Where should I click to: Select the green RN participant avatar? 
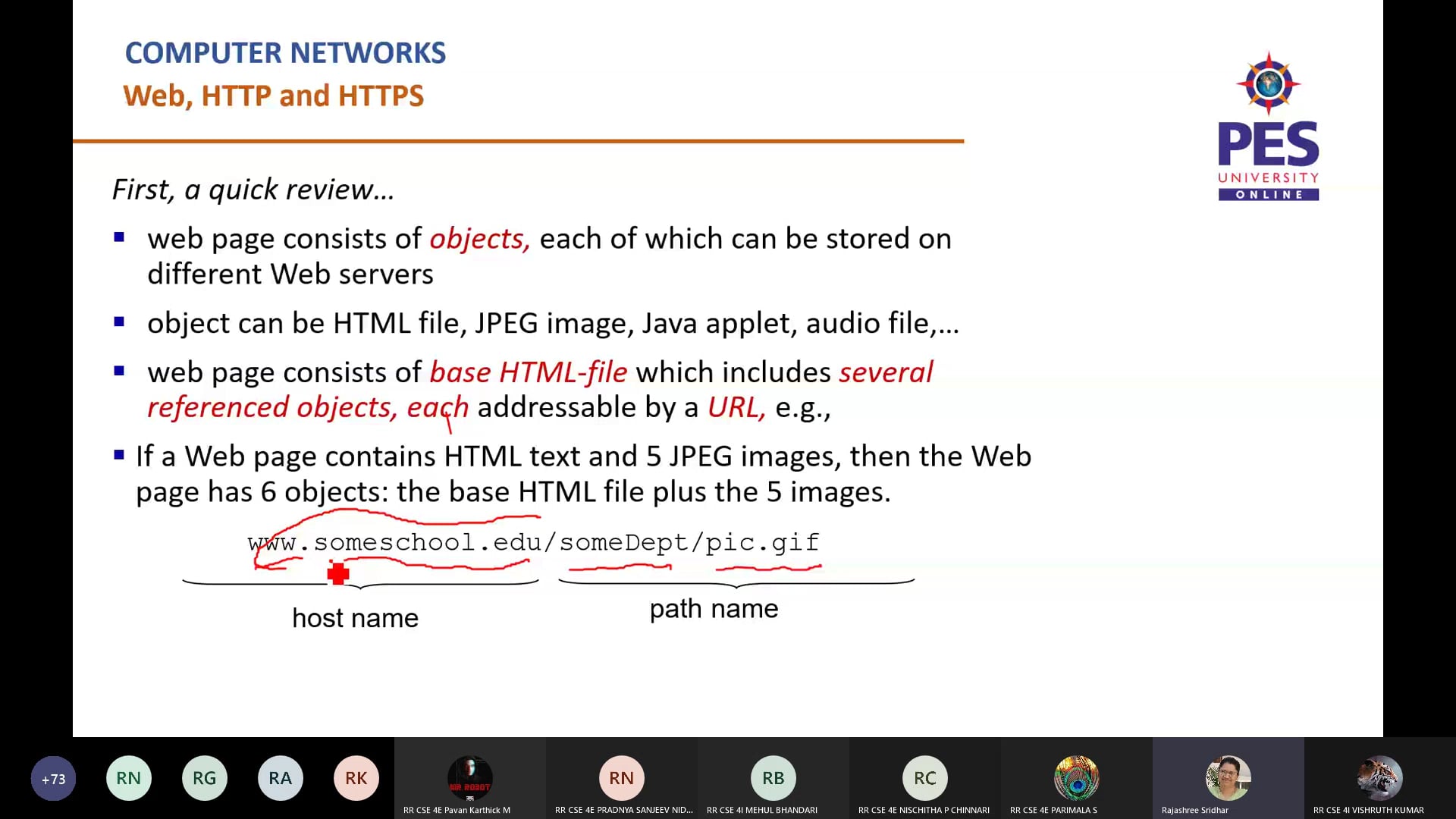[x=129, y=778]
